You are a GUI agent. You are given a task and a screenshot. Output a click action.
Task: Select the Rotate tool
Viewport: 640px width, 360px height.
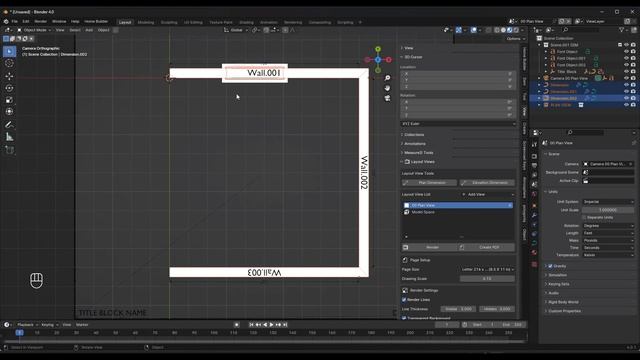coord(9,88)
